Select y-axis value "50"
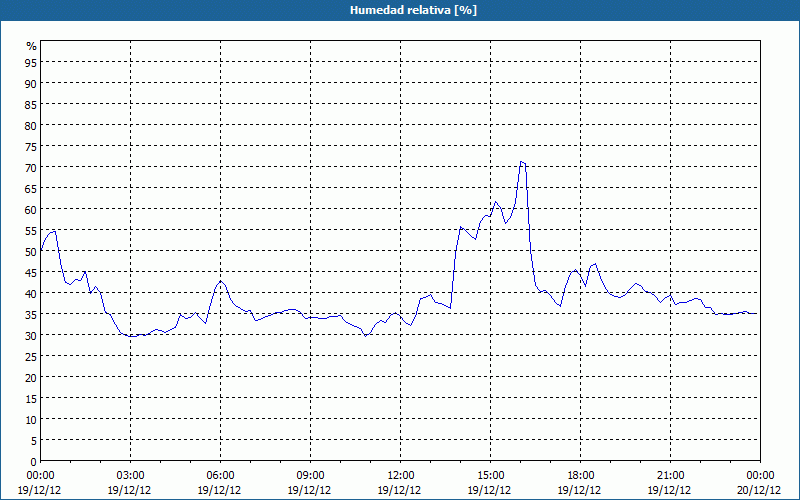Image resolution: width=800 pixels, height=500 pixels. pyautogui.click(x=31, y=252)
